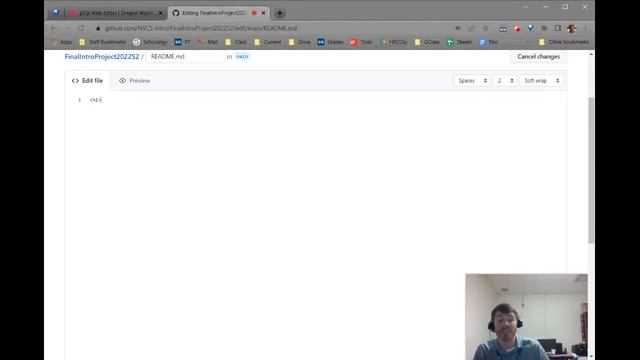The image size is (640, 360).
Task: Open the PT bookmark
Action: click(x=182, y=42)
